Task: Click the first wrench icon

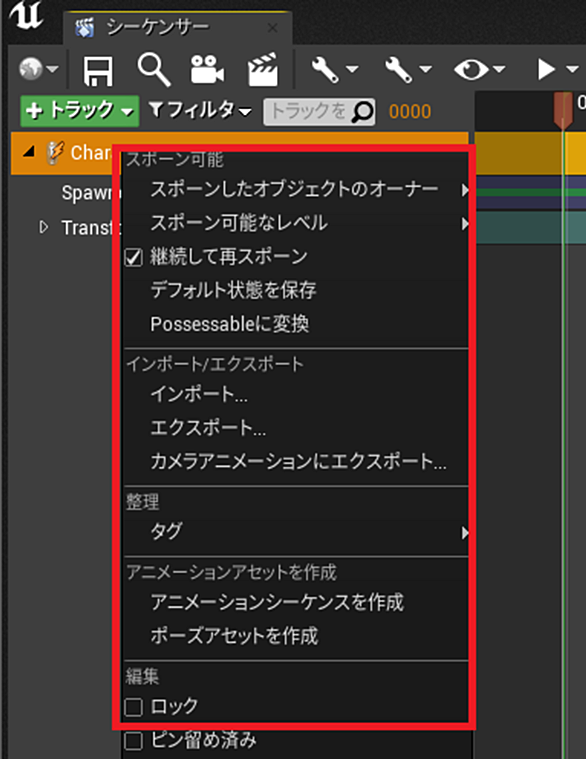Action: point(324,69)
